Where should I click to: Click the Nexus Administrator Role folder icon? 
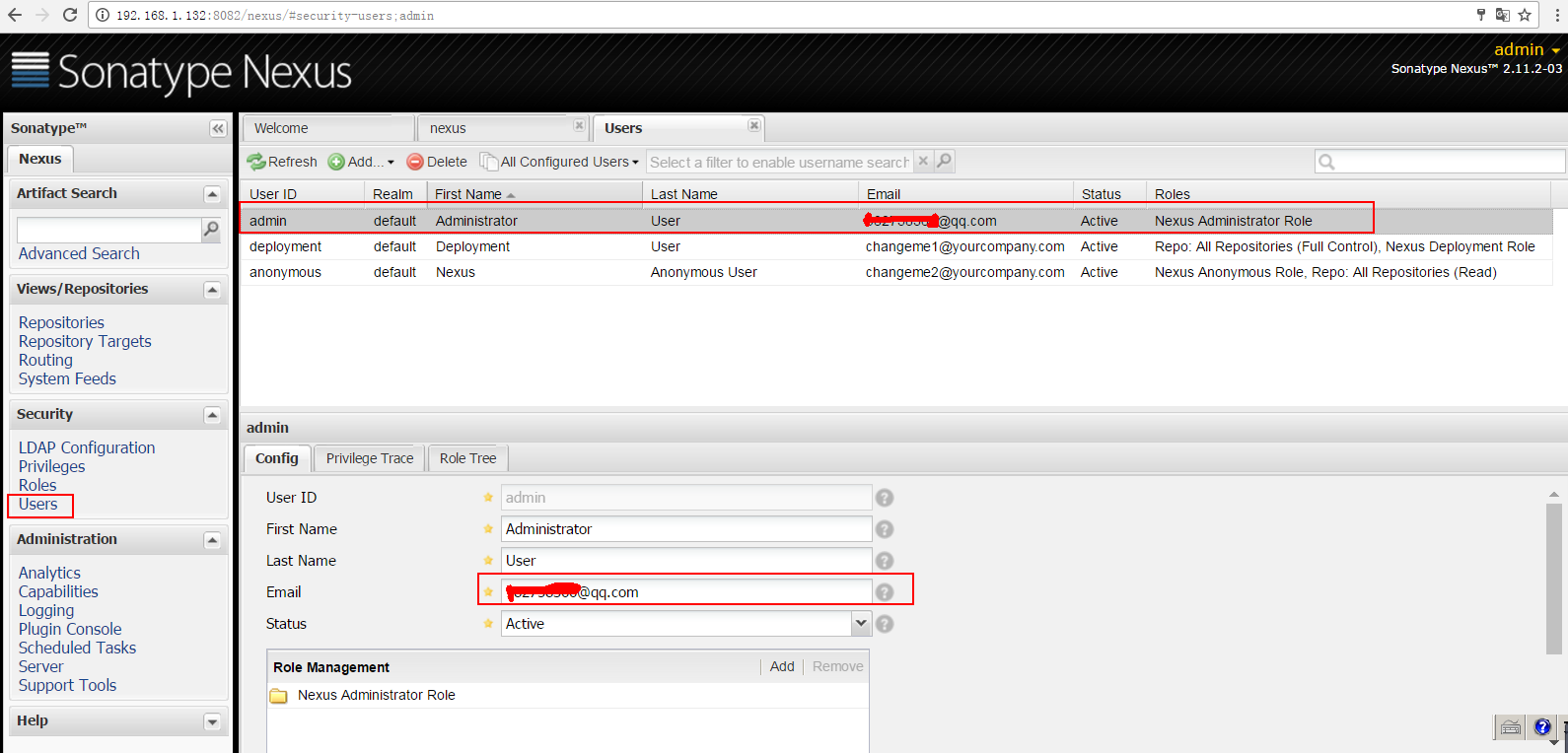(279, 696)
